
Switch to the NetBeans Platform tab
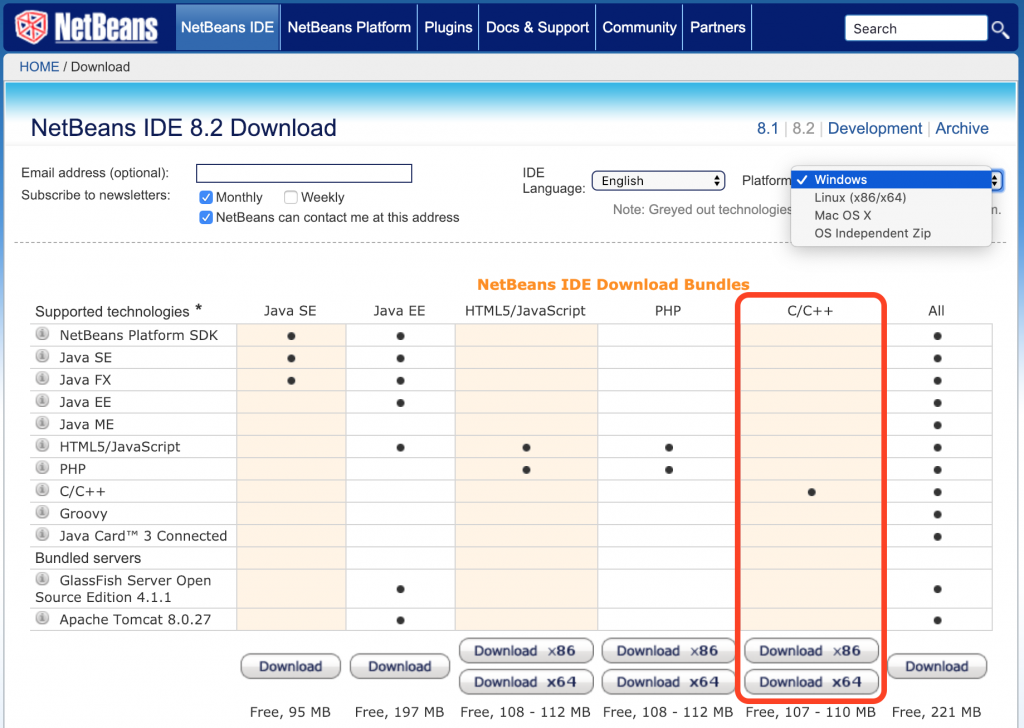(348, 27)
